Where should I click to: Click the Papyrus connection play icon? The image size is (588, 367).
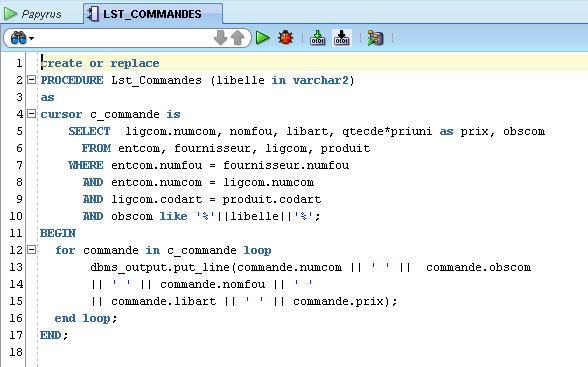(x=10, y=14)
